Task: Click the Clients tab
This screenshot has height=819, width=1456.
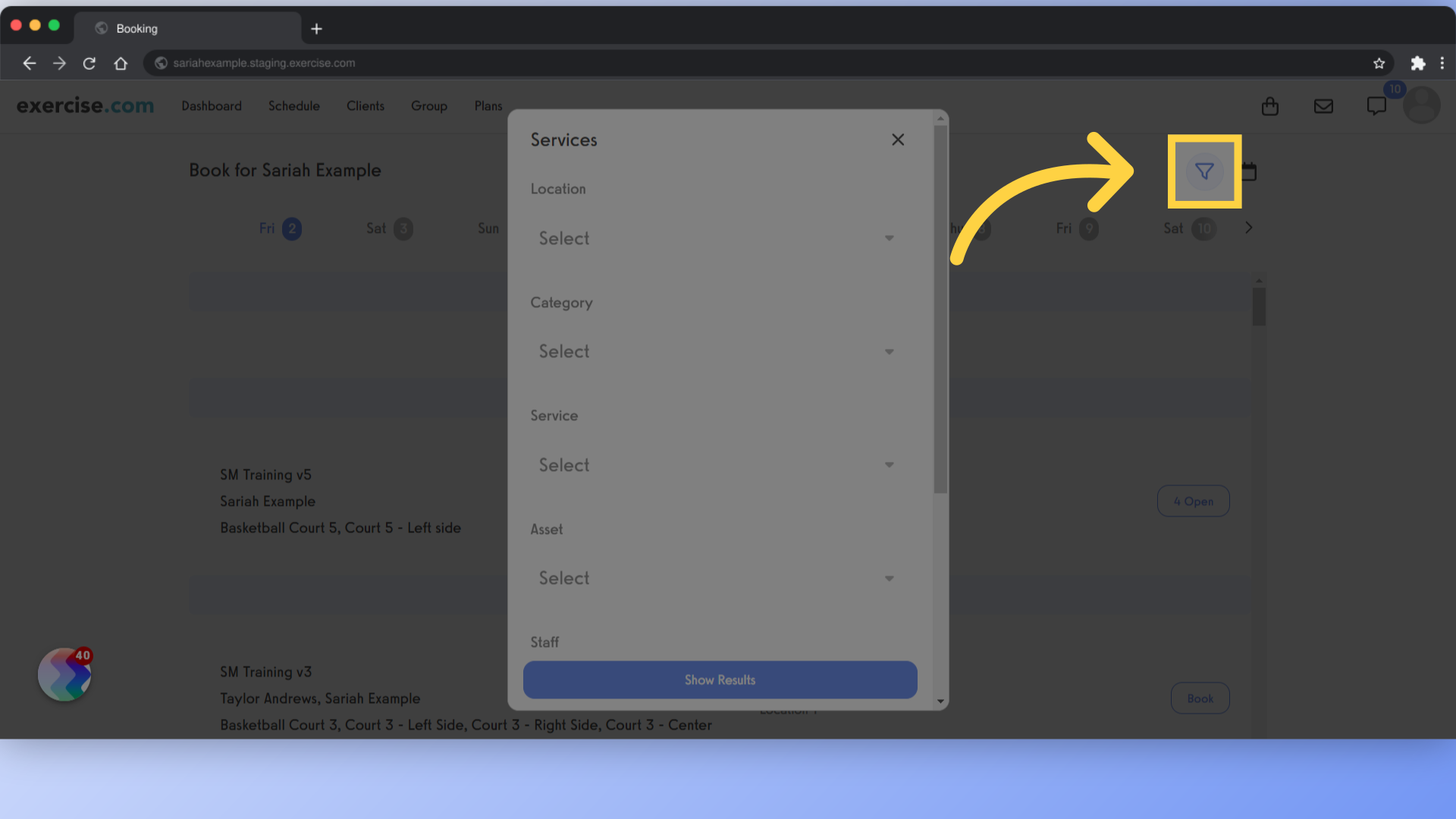Action: (365, 106)
